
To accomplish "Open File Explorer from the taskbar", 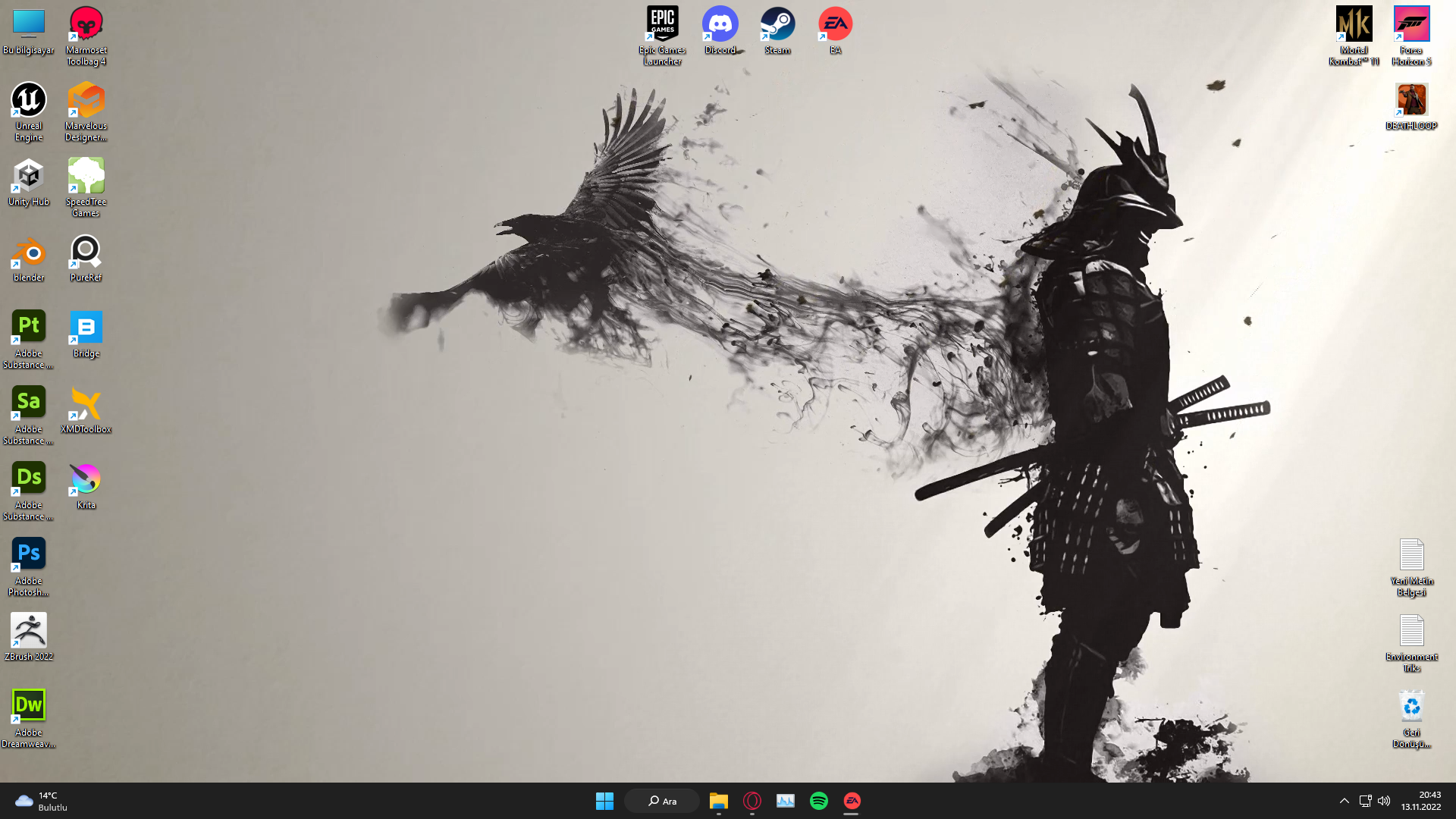I will 719,801.
